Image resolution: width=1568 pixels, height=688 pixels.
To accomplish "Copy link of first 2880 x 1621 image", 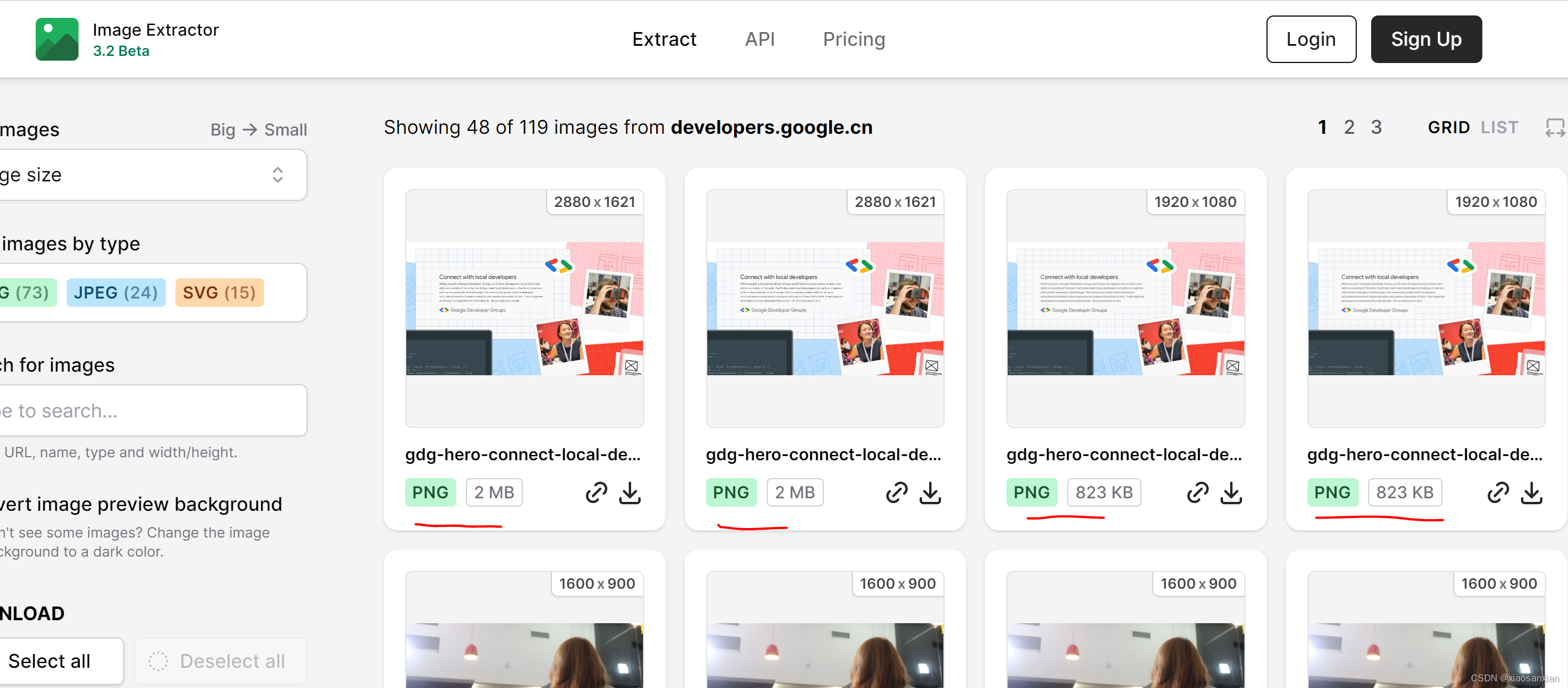I will pos(596,492).
